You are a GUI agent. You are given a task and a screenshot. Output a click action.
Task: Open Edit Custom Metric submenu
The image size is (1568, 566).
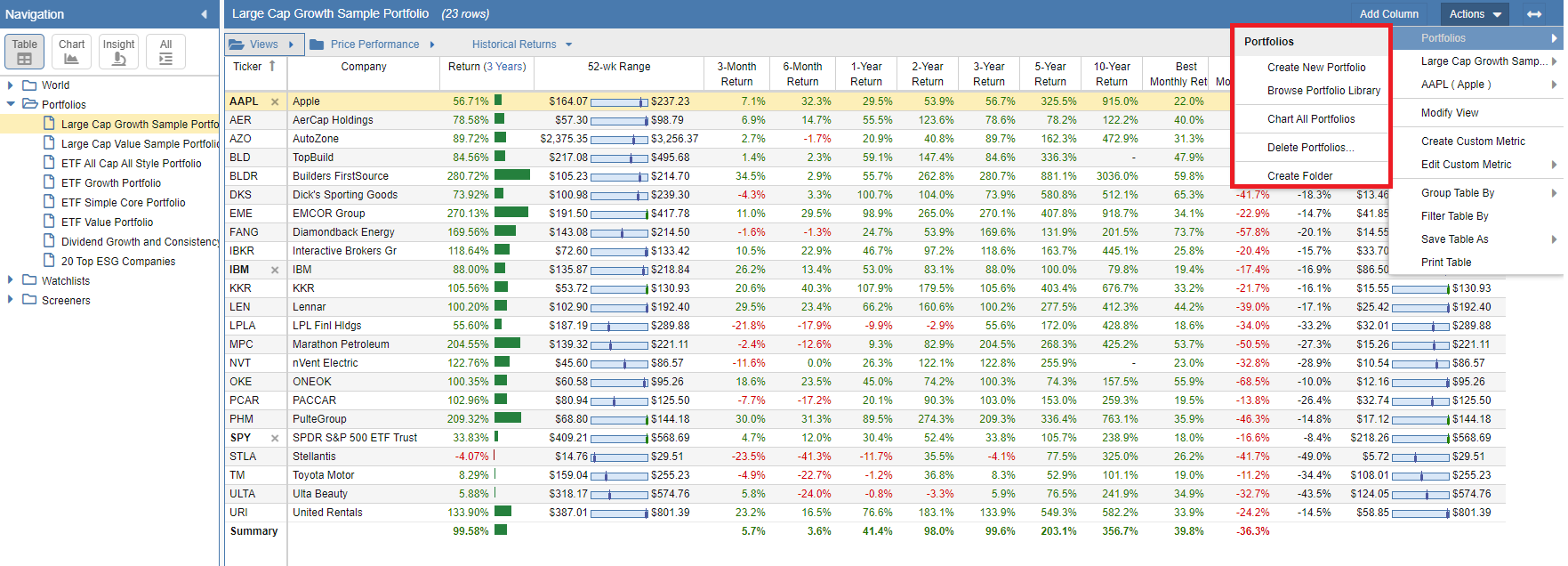[x=1477, y=165]
